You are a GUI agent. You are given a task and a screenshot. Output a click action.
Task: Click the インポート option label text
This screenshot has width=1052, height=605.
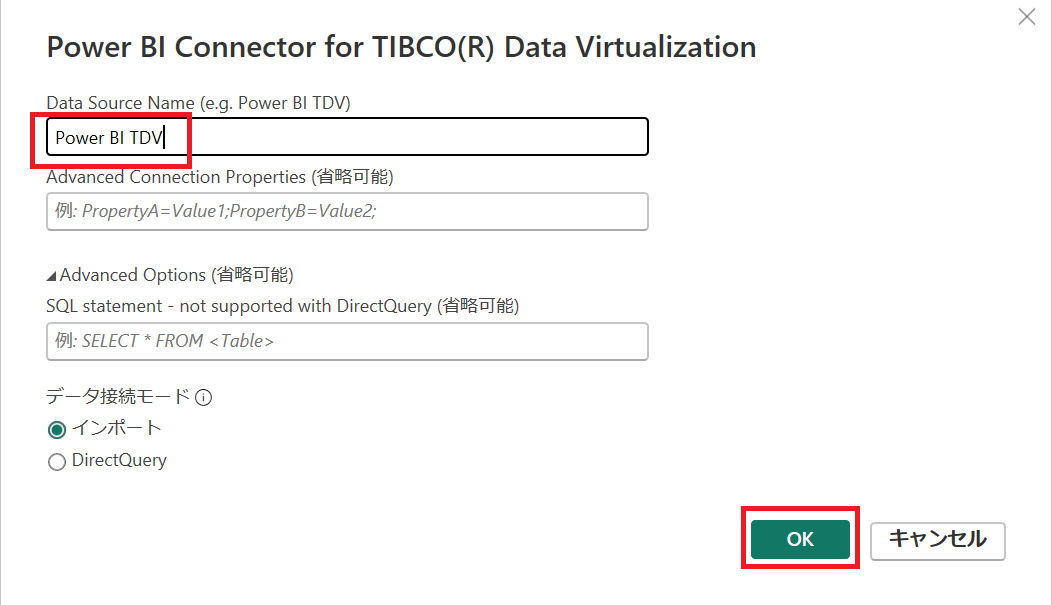(x=117, y=428)
